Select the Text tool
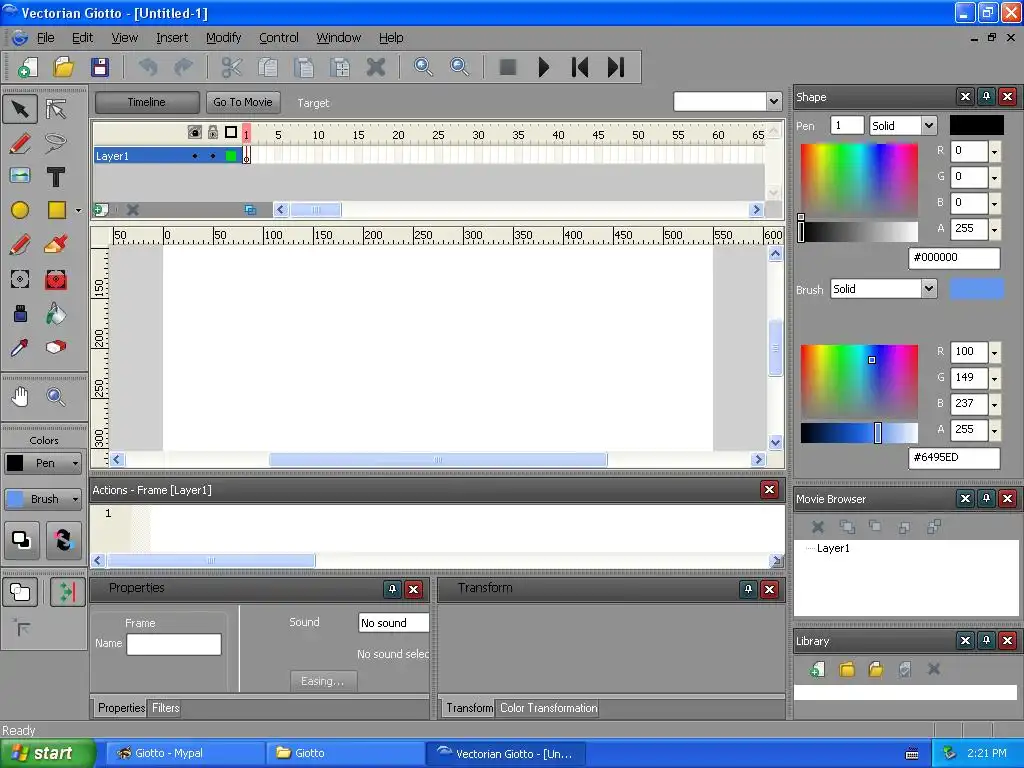1024x768 pixels. point(56,176)
